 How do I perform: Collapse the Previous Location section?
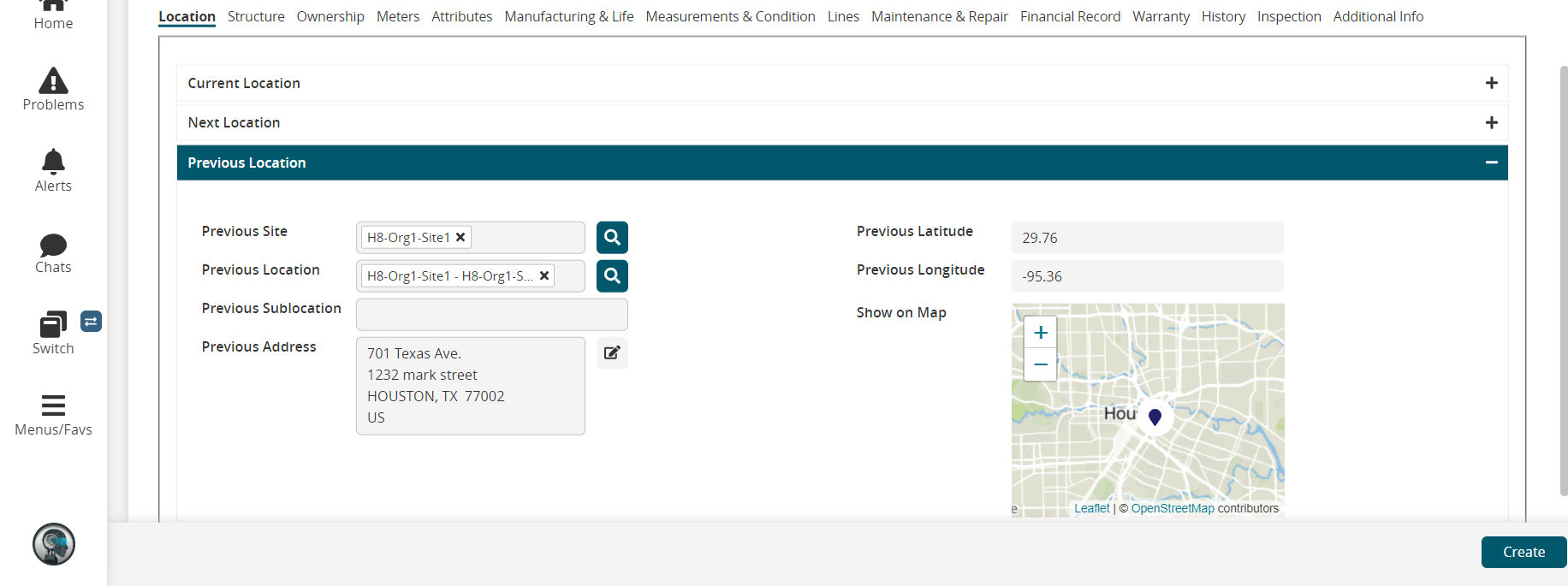1492,163
